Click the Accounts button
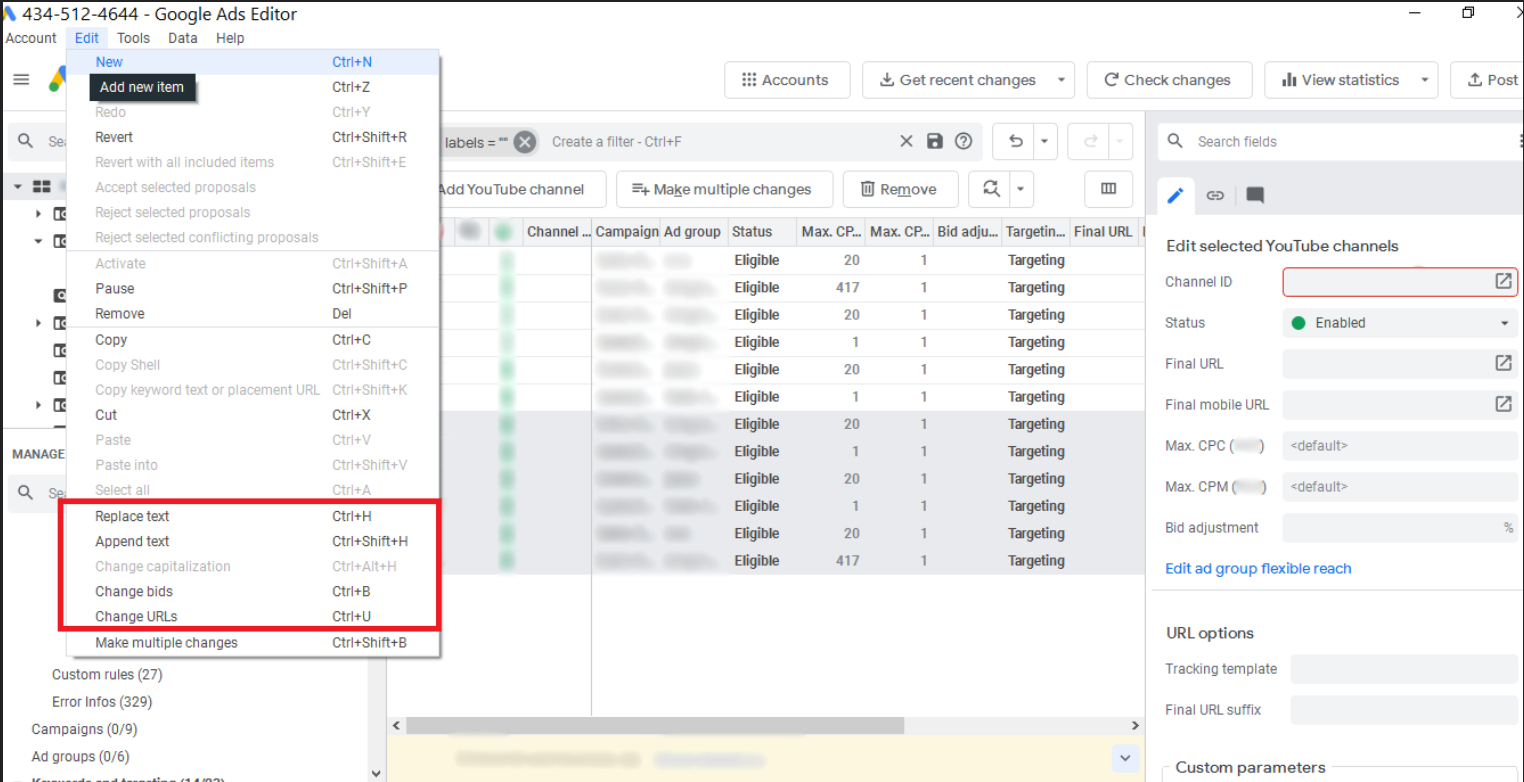This screenshot has height=782, width=1524. [x=787, y=80]
